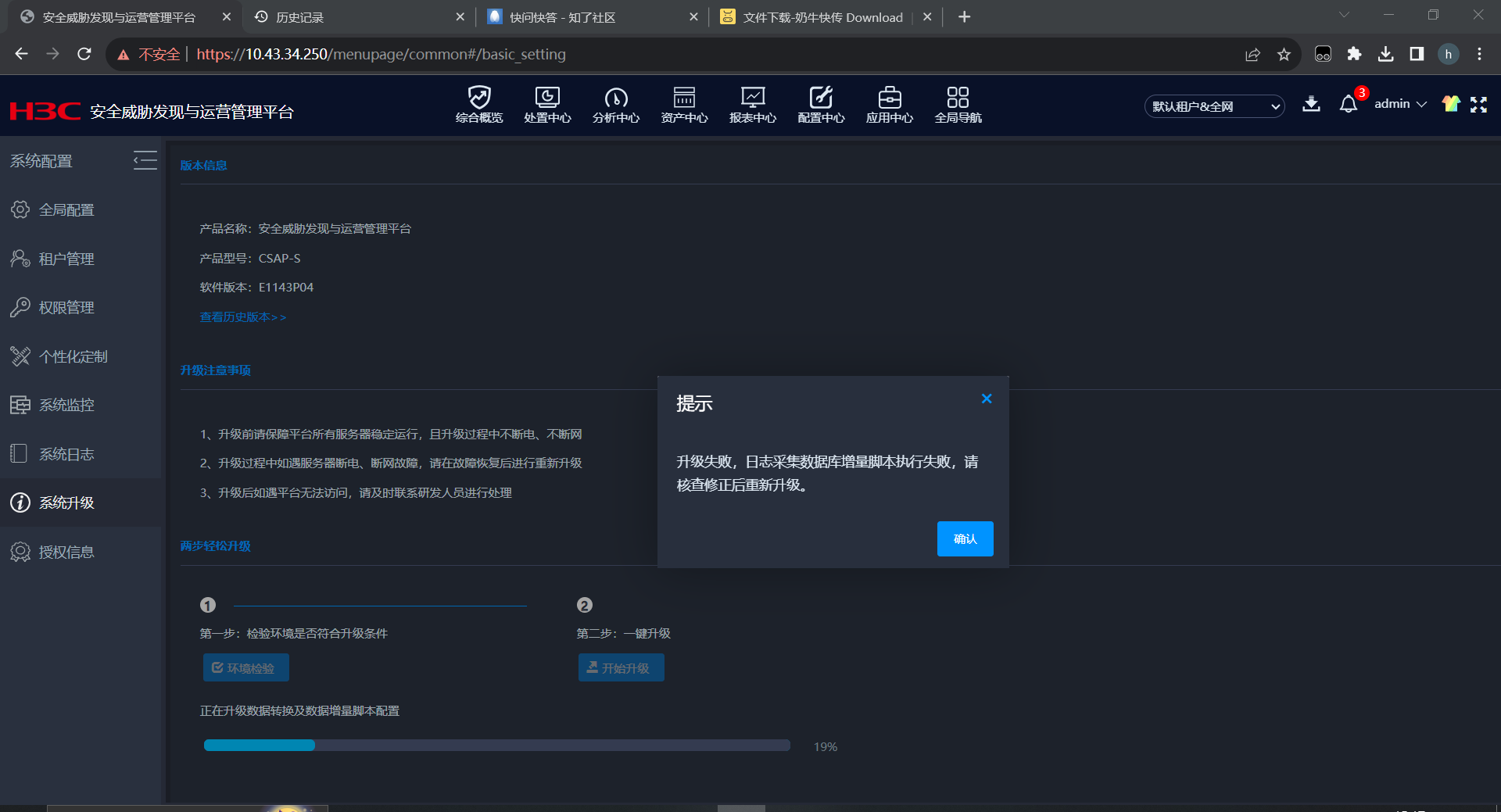Click the 确认 button in the dialog

tap(965, 538)
